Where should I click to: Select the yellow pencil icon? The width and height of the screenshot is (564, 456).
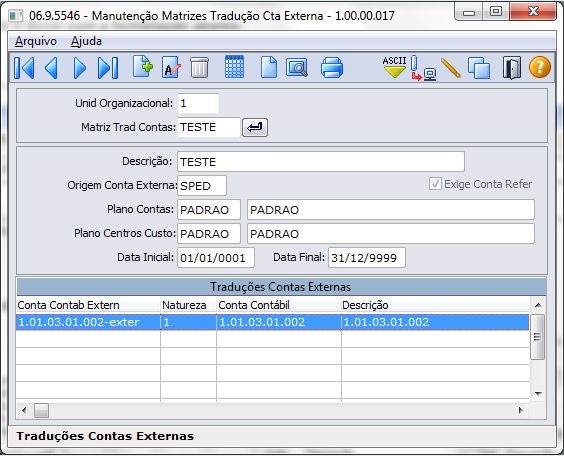[x=451, y=68]
